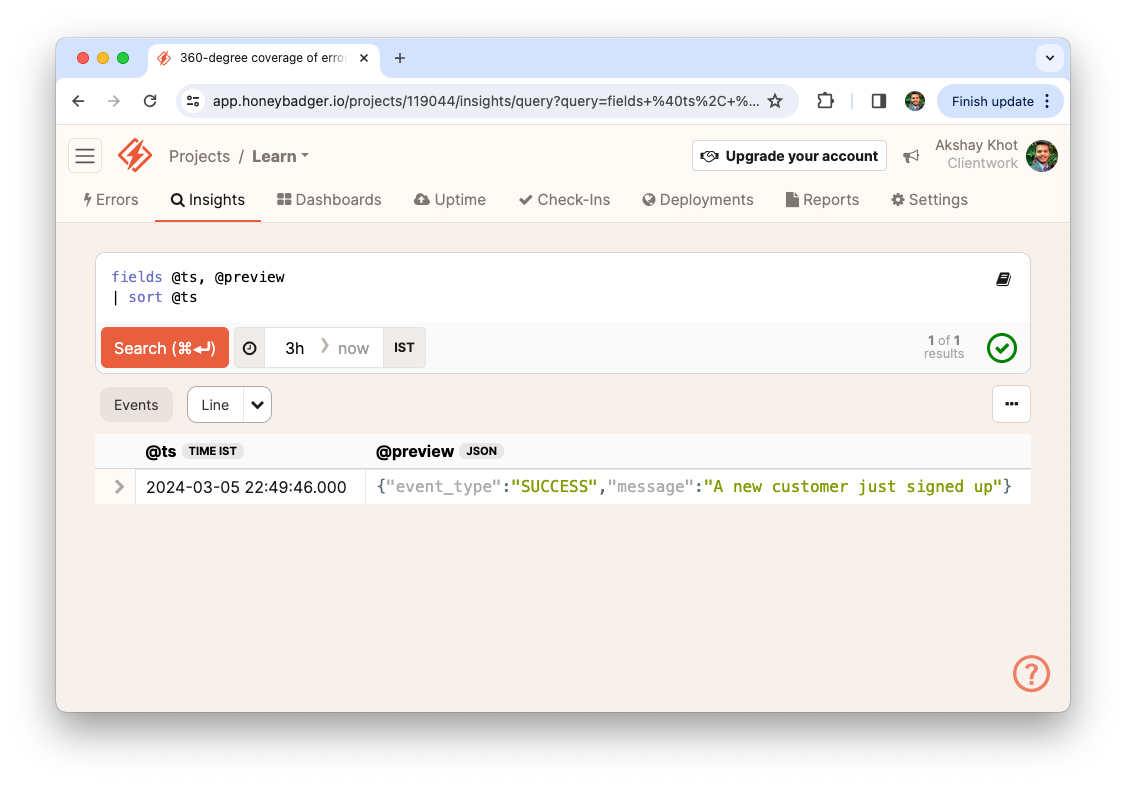Switch to the Check-Ins tab

[x=564, y=199]
